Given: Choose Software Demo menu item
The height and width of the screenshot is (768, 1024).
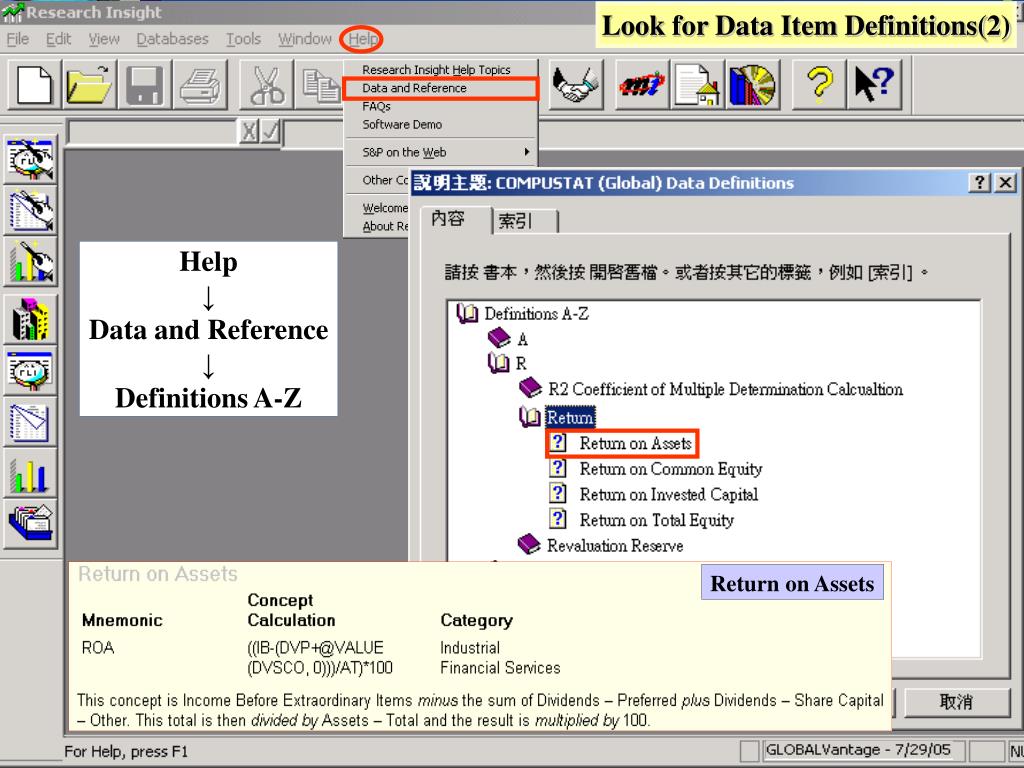Looking at the screenshot, I should pos(441,124).
